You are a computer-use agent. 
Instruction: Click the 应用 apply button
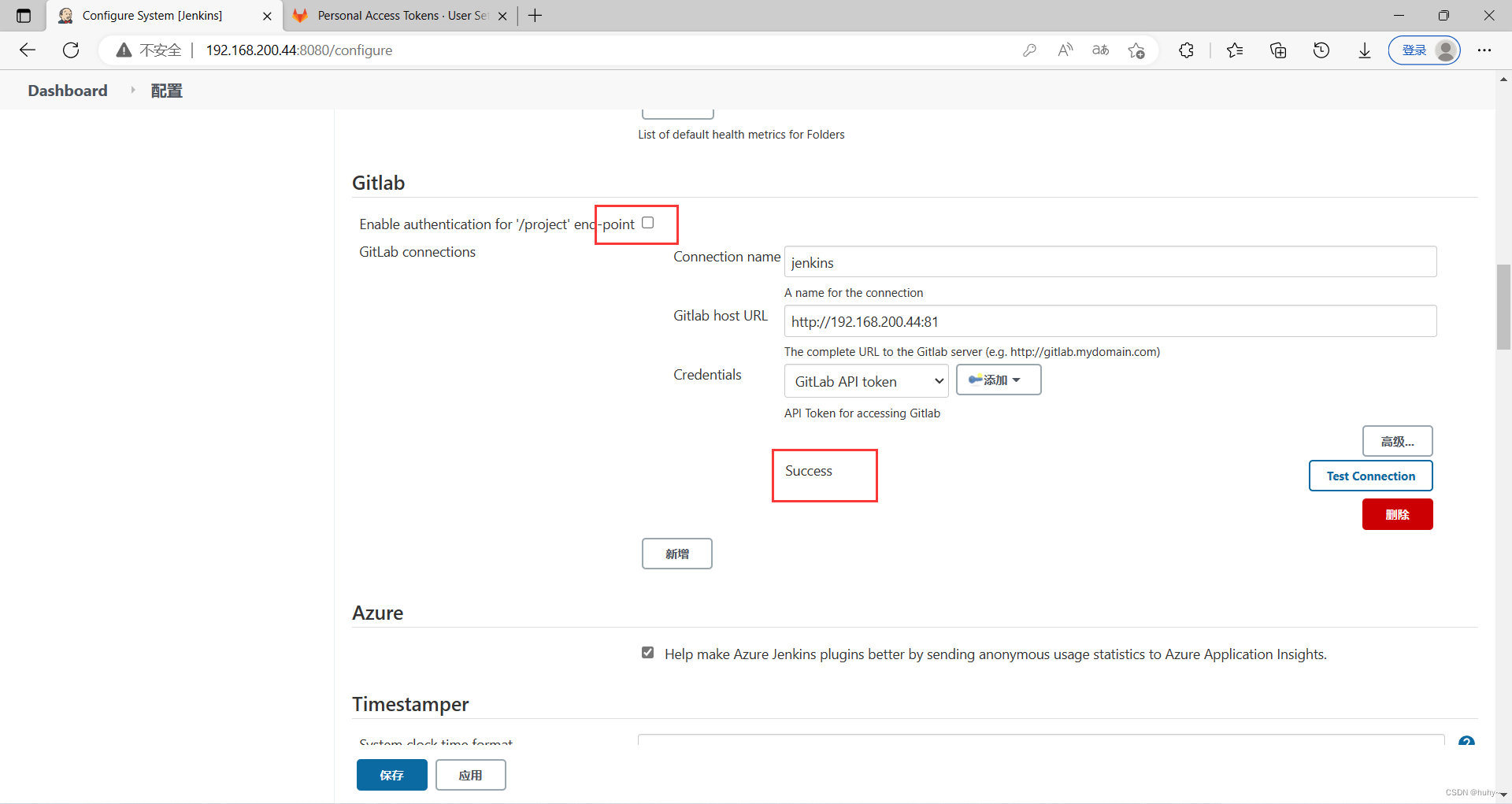470,775
